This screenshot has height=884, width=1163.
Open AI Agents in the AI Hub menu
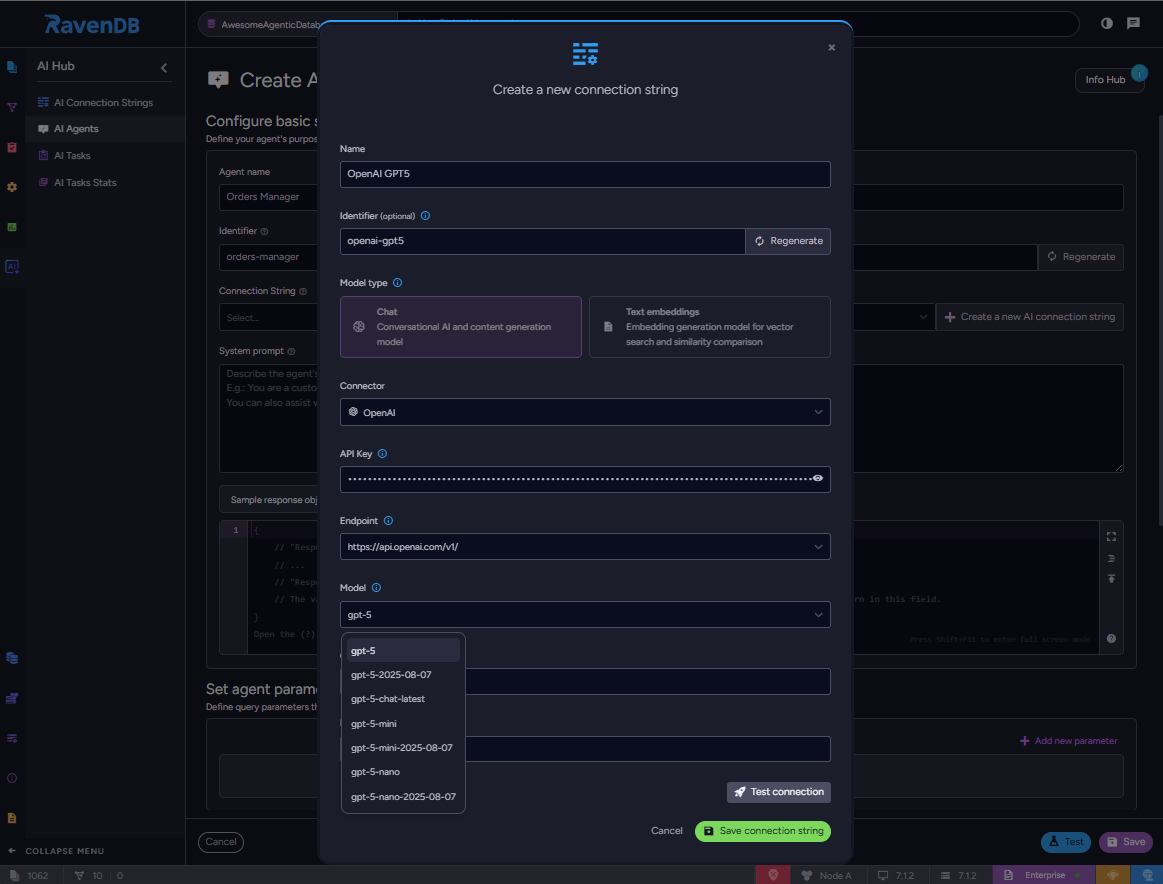pyautogui.click(x=105, y=129)
